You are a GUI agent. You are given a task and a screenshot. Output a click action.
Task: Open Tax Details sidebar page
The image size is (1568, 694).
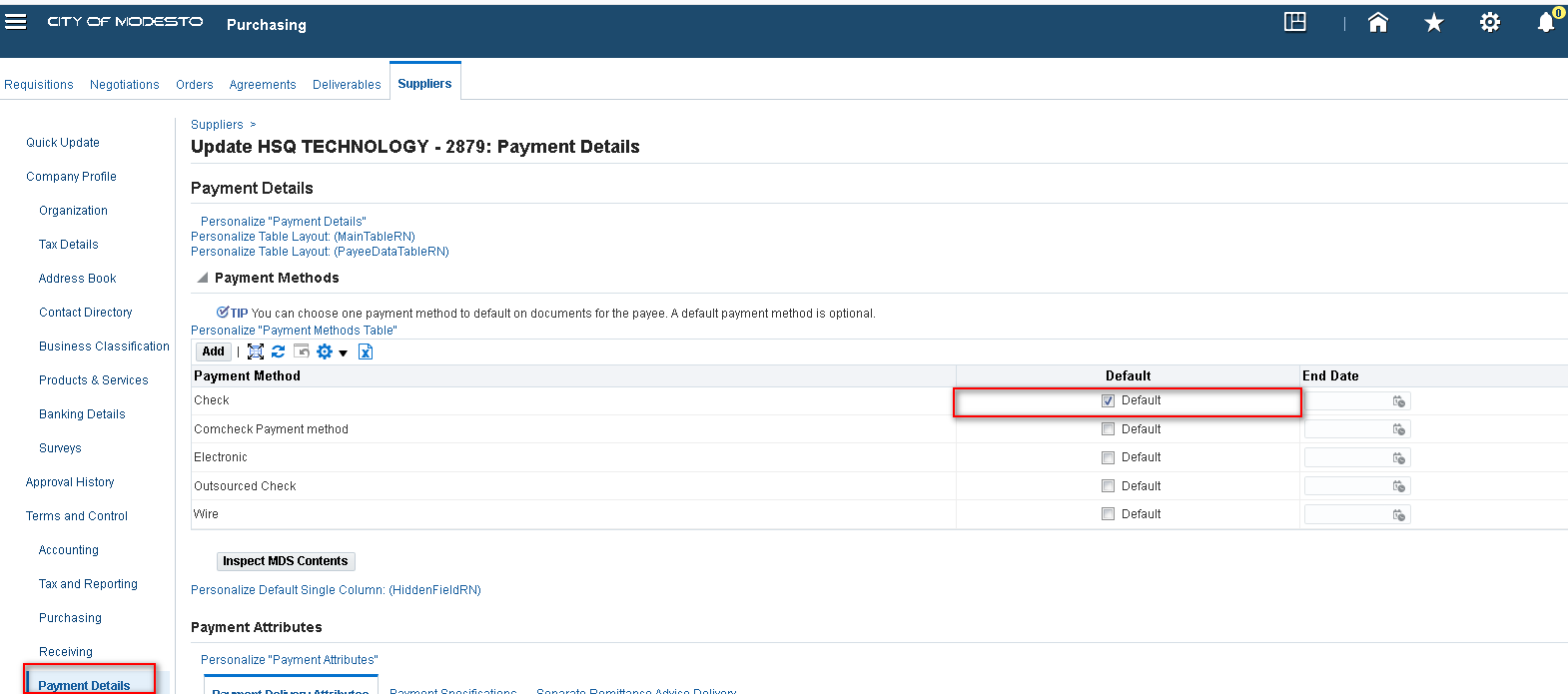[68, 245]
